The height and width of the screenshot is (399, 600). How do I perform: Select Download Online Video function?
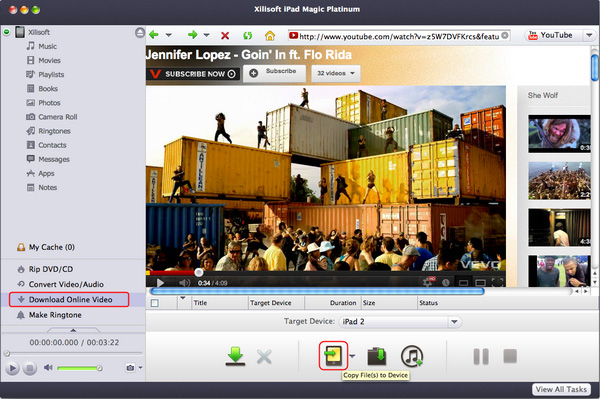(x=69, y=300)
